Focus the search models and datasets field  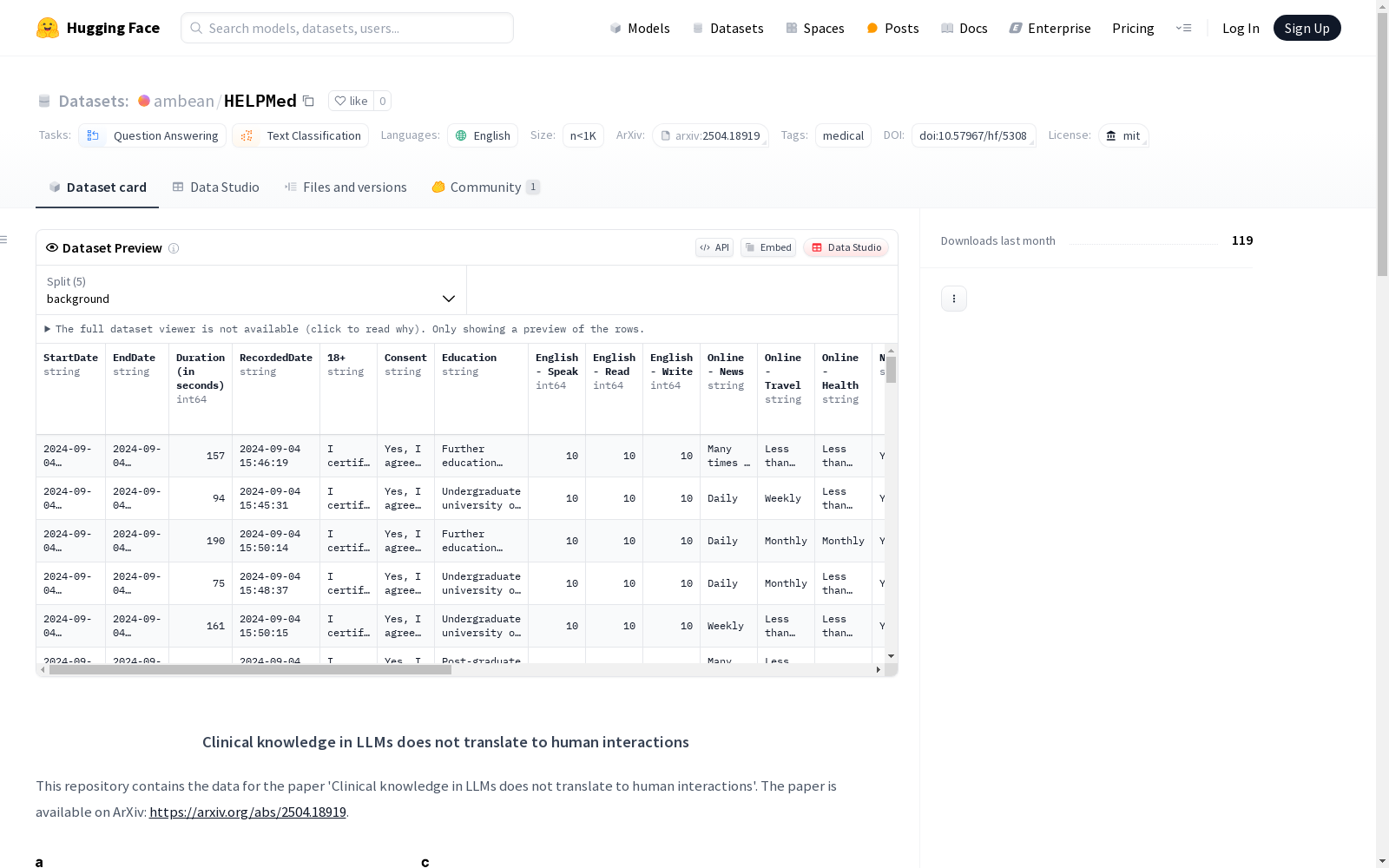click(347, 28)
